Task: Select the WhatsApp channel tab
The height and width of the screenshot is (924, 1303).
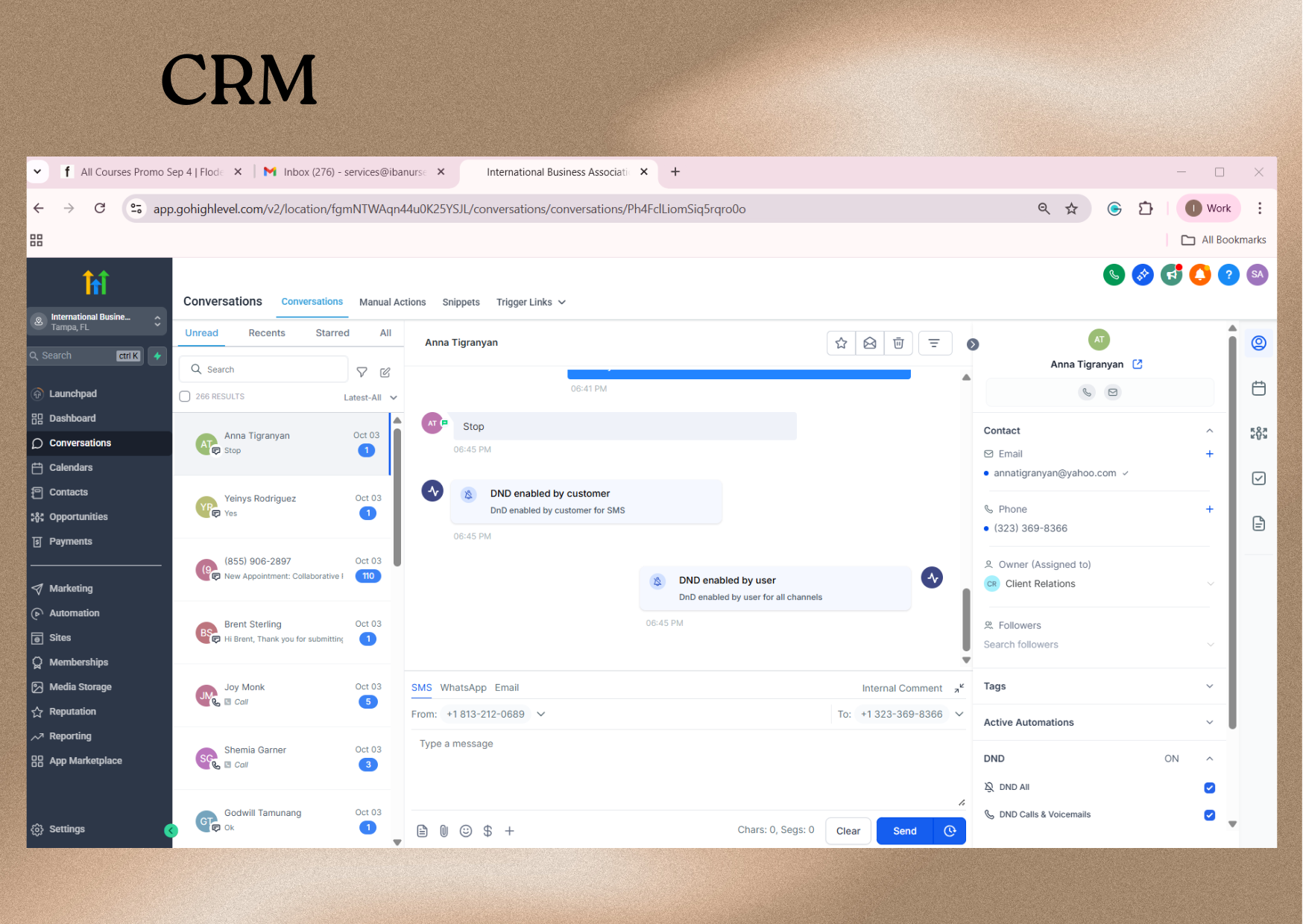Action: tap(463, 688)
